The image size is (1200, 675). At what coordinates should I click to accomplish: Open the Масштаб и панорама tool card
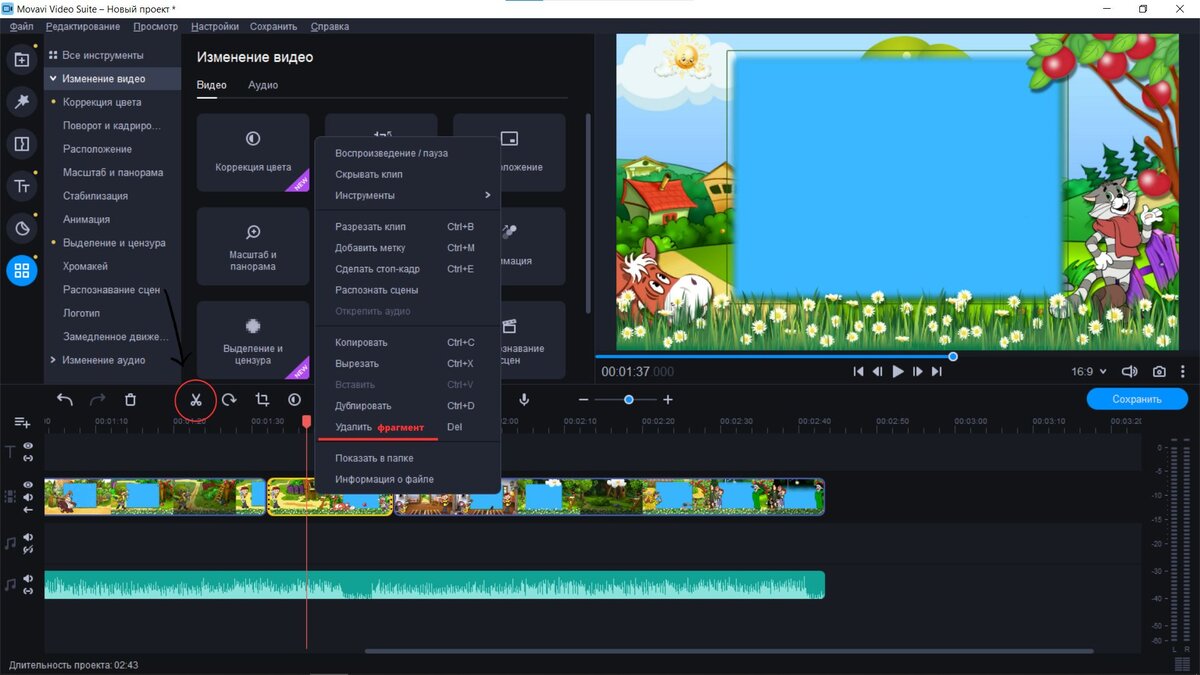(x=253, y=246)
